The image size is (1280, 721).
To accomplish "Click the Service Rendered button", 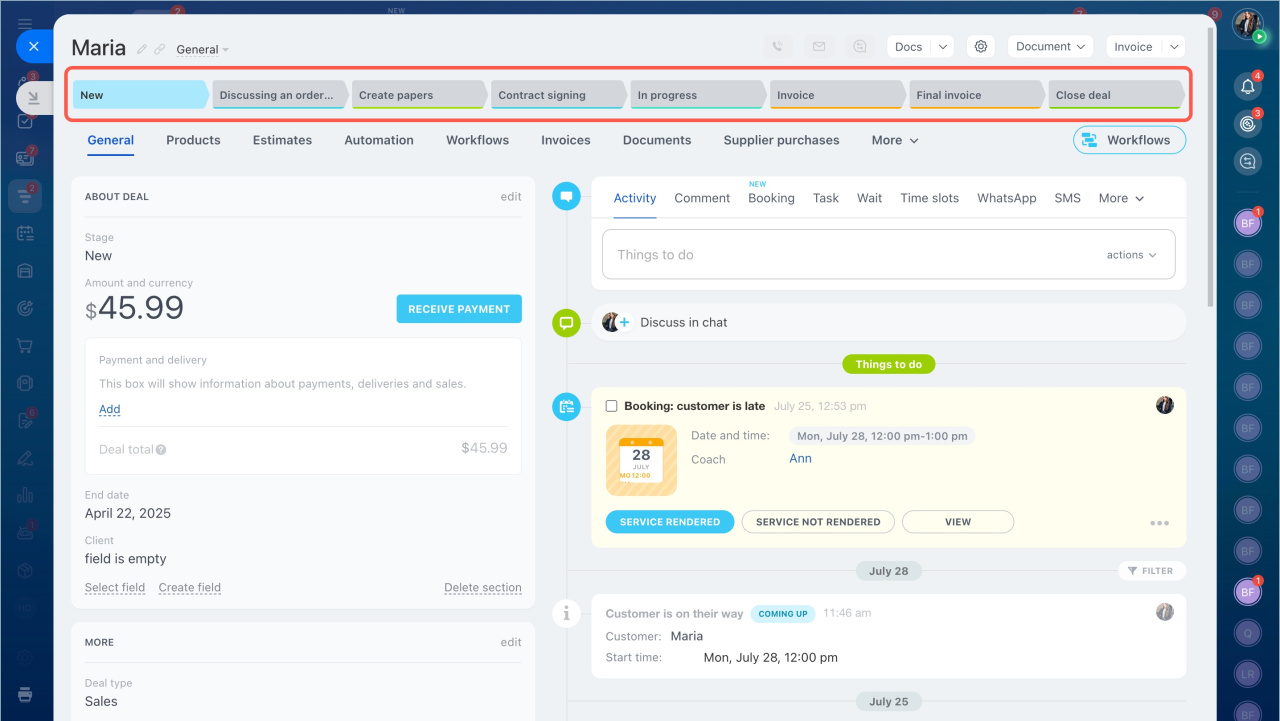I will tap(669, 522).
